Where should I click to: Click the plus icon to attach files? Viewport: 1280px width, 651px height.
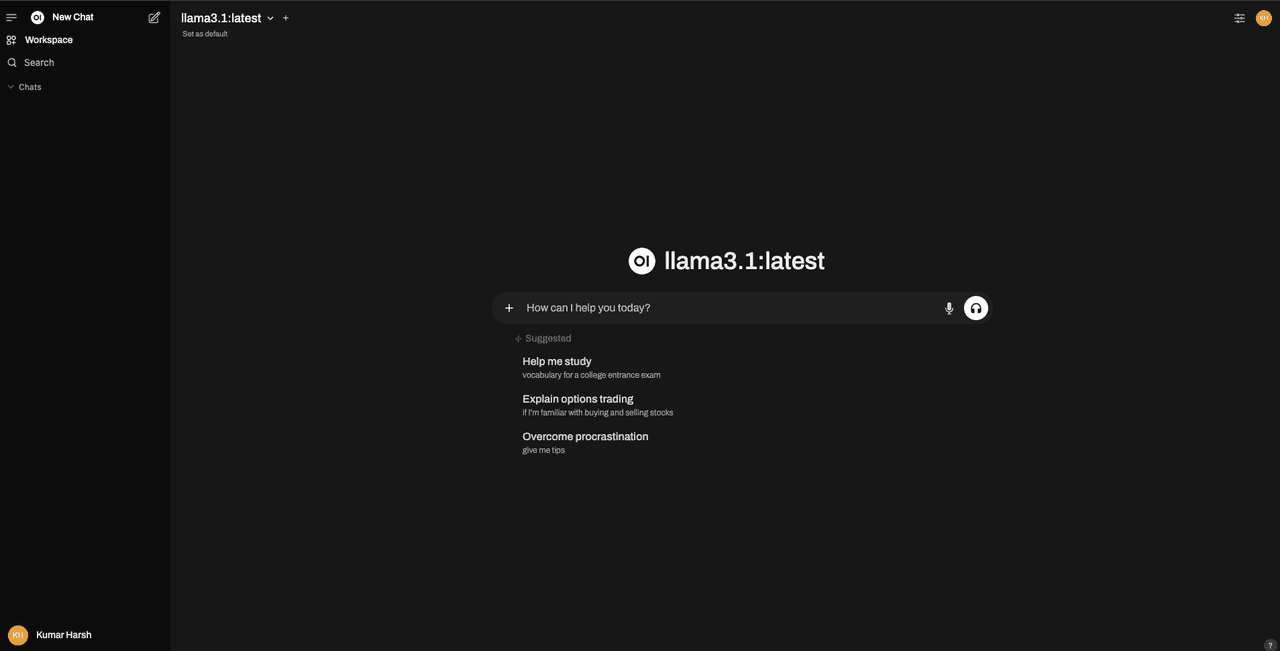509,308
